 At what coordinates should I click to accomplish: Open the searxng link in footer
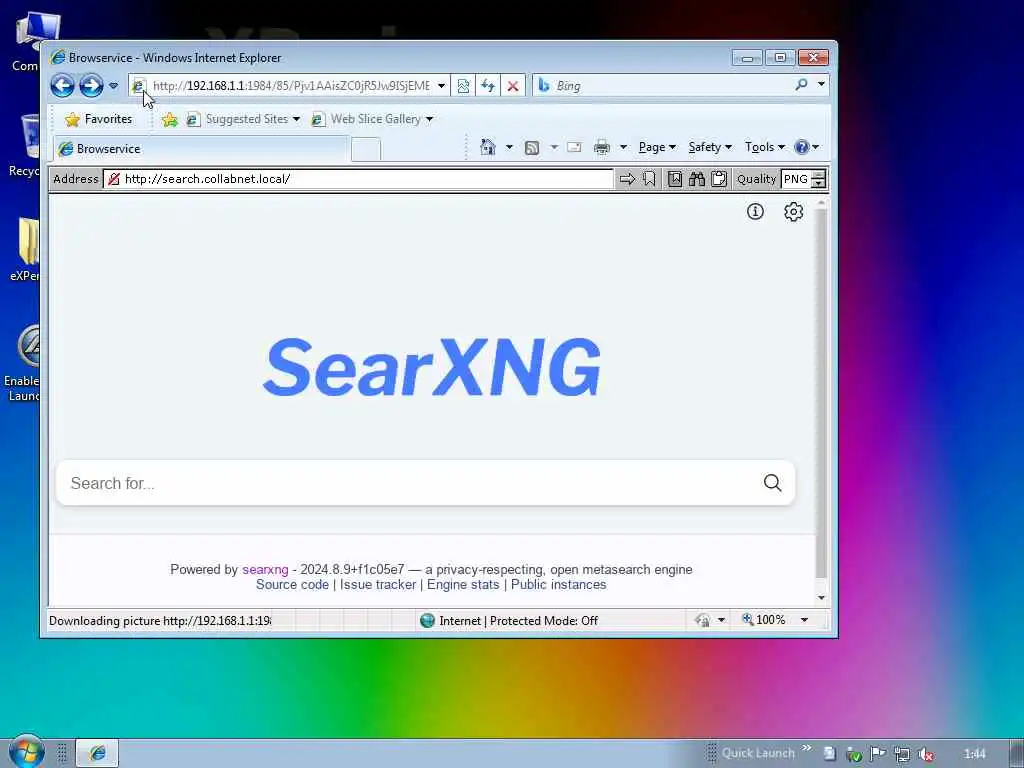265,569
